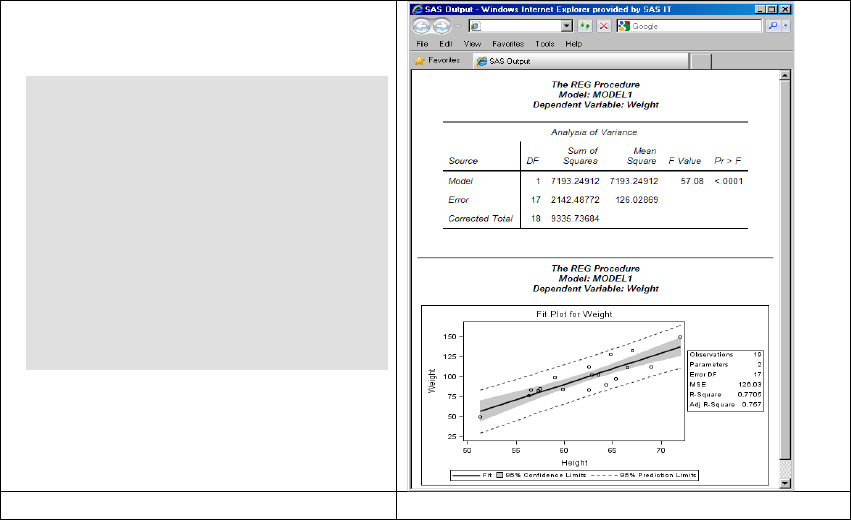Click the Google provider icon in search box
This screenshot has width=851, height=520.
624,26
